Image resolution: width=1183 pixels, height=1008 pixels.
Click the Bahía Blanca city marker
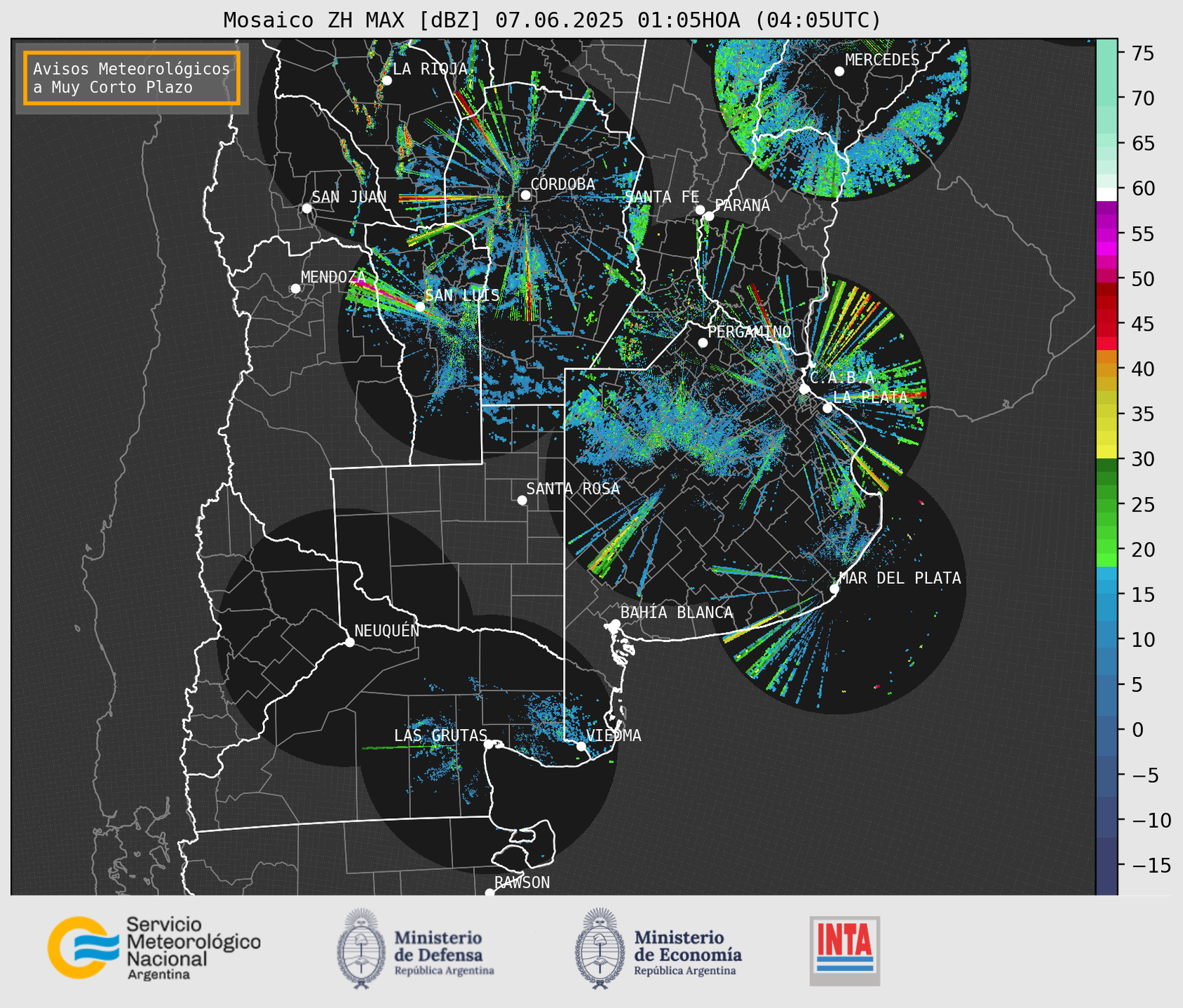pos(615,624)
